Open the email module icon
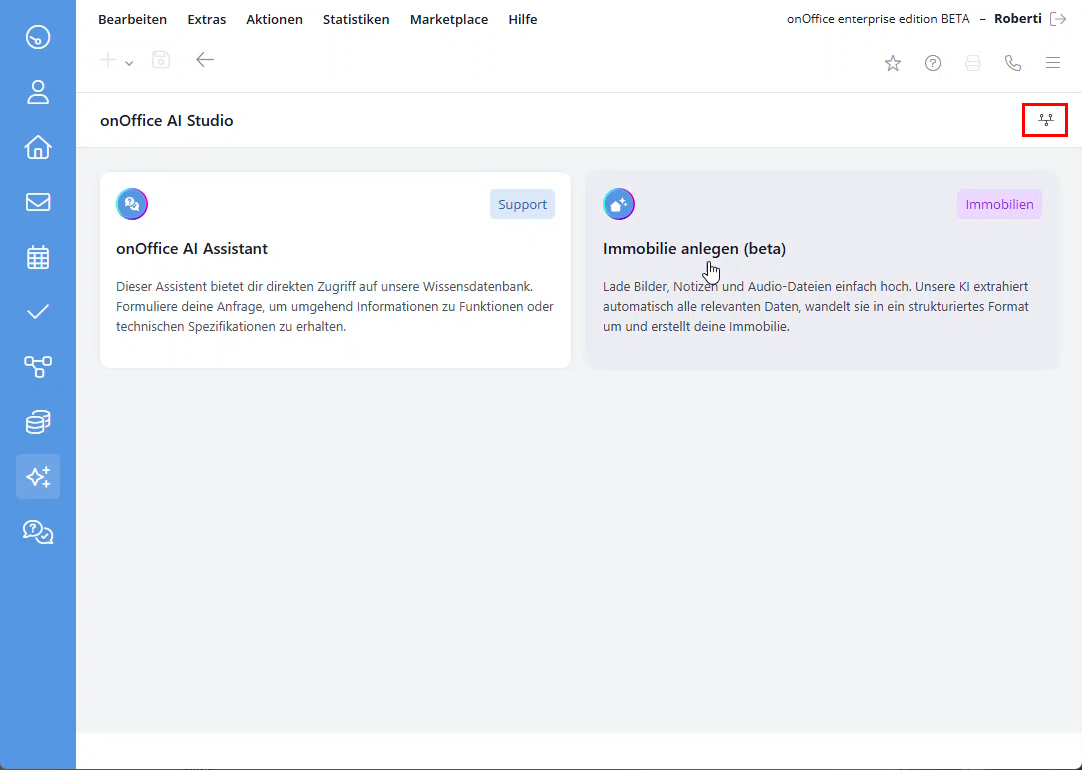 coord(37,202)
